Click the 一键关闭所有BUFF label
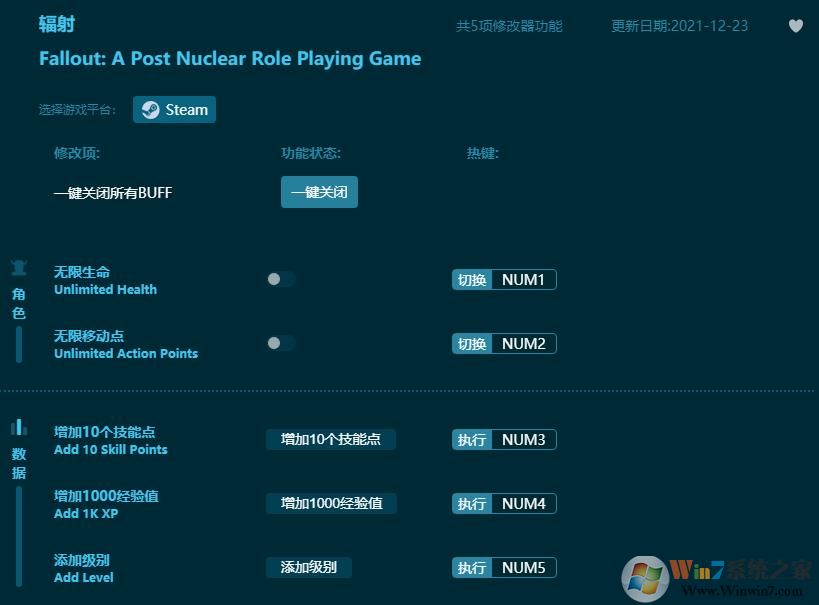The image size is (819, 605). [x=113, y=193]
